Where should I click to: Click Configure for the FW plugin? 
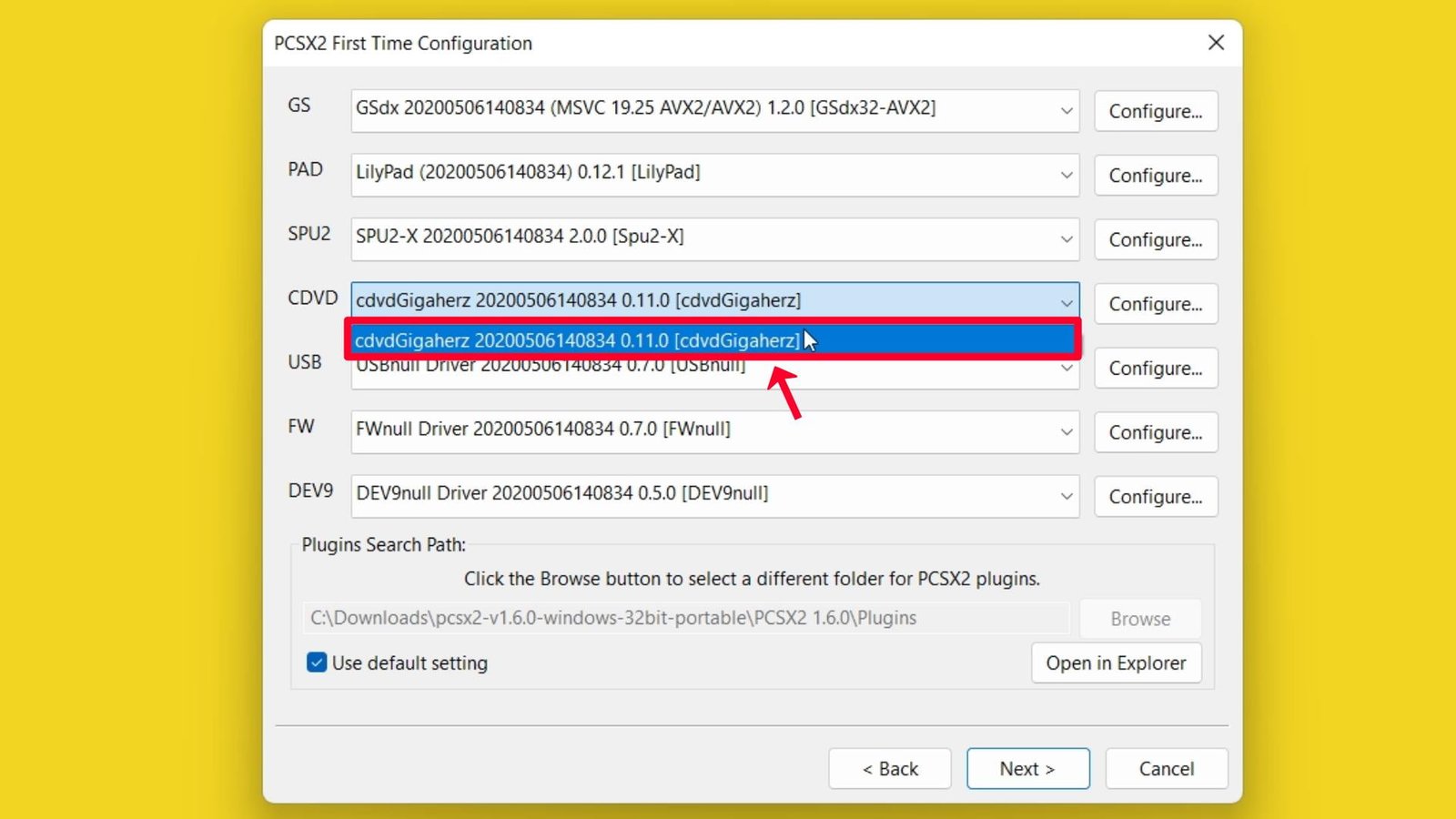click(x=1156, y=432)
